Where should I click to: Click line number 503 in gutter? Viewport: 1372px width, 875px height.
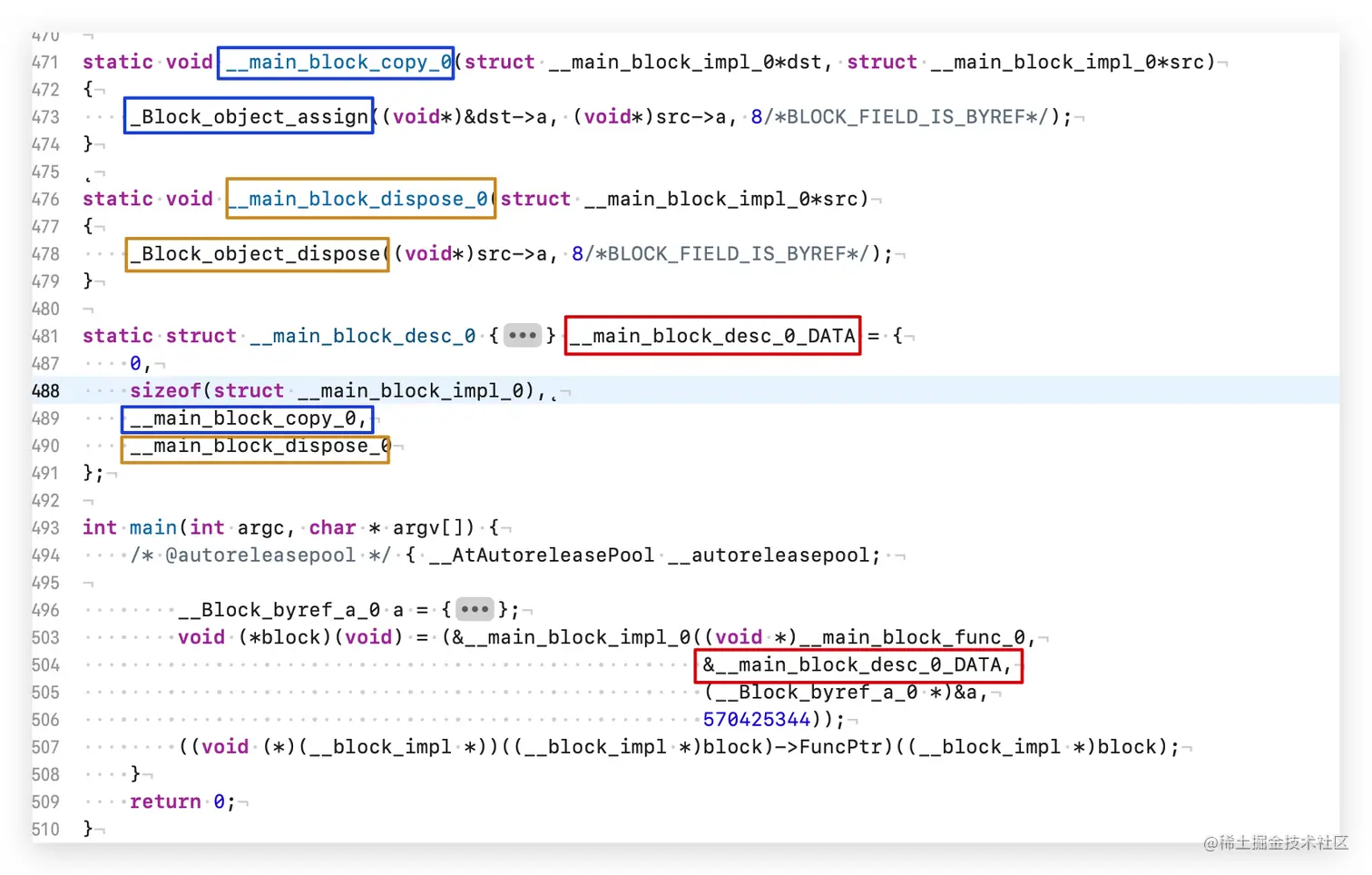pos(45,637)
